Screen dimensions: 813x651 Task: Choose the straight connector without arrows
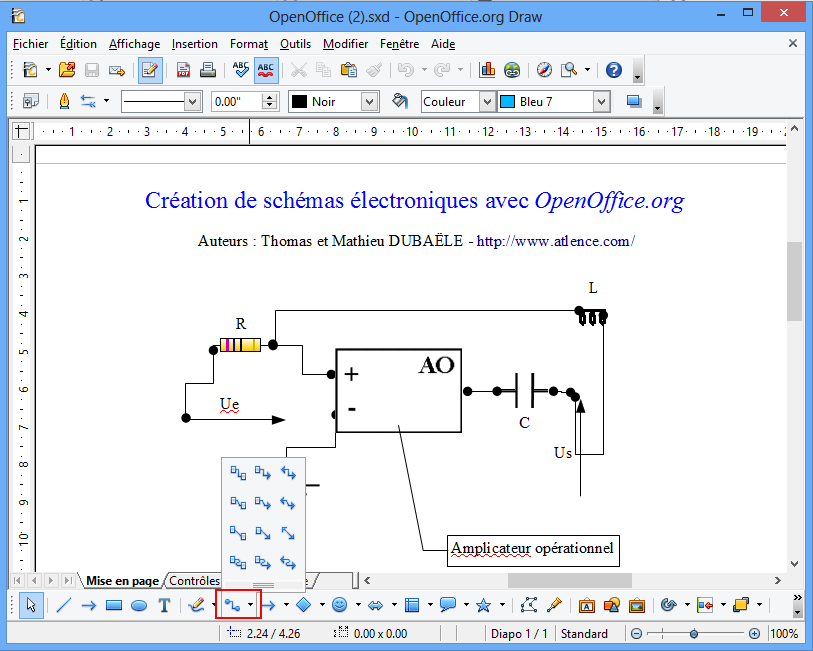pyautogui.click(x=238, y=533)
